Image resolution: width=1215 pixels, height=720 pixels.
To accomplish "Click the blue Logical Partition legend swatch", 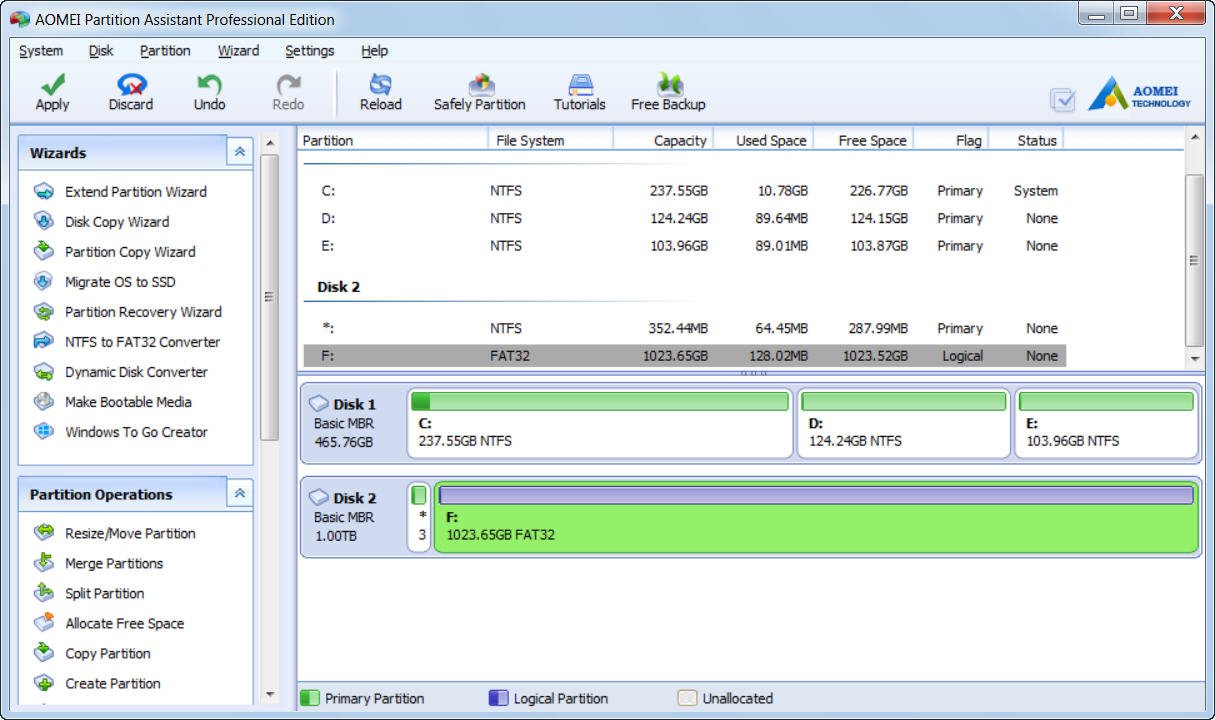I will click(498, 699).
